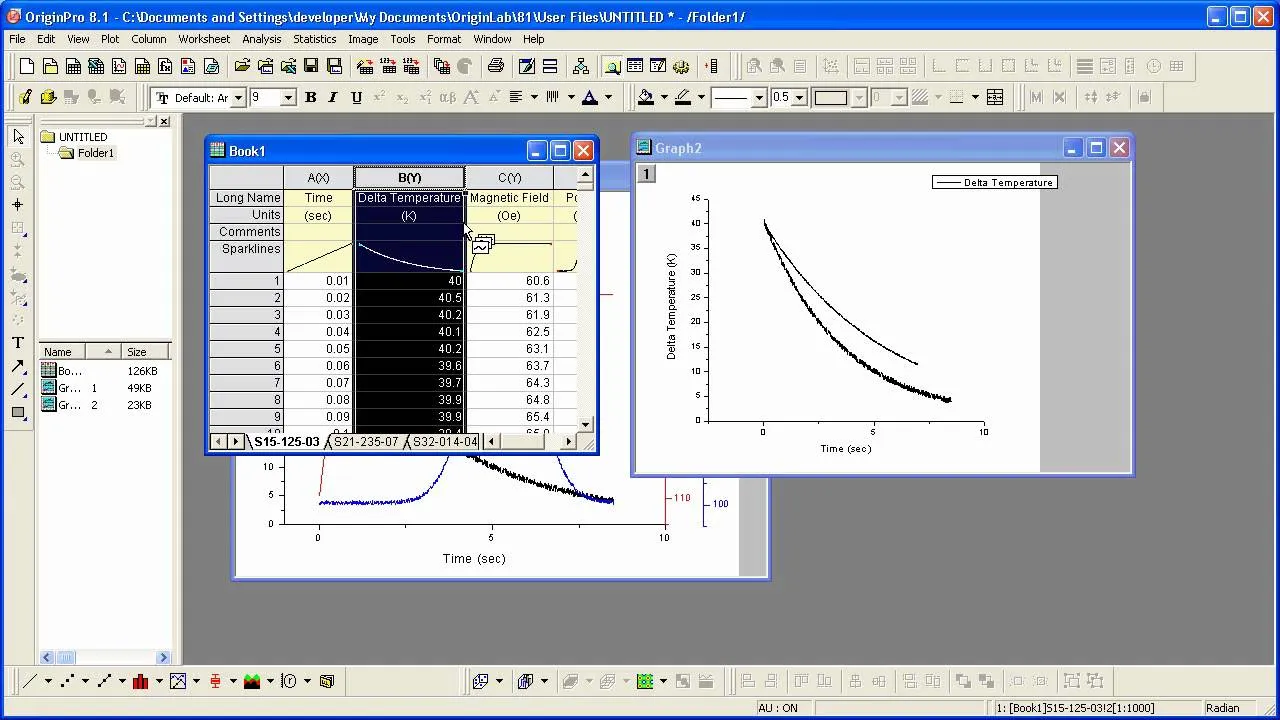Select the Pointer tool in the left toolbar
Image resolution: width=1280 pixels, height=720 pixels.
tap(17, 137)
